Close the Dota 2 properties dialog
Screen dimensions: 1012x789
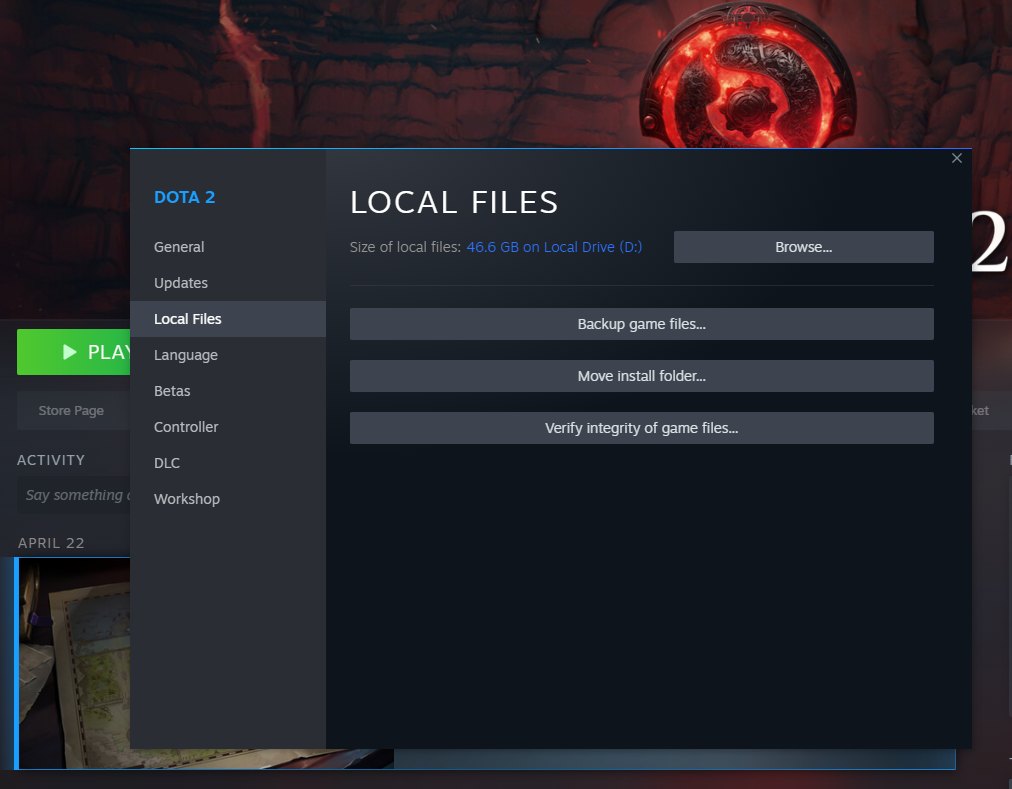(956, 158)
